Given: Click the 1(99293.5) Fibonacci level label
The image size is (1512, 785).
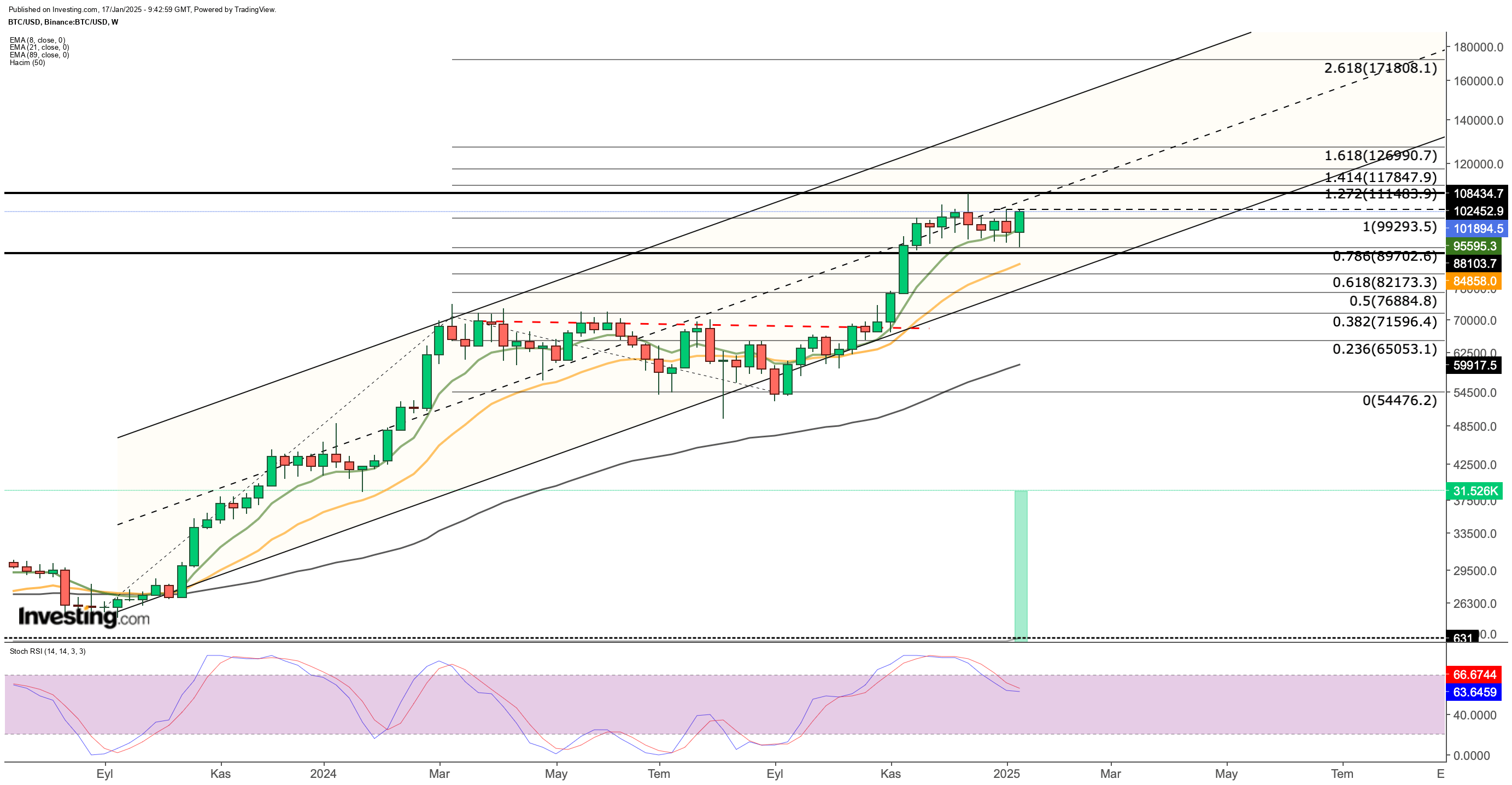Looking at the screenshot, I should [x=1400, y=227].
